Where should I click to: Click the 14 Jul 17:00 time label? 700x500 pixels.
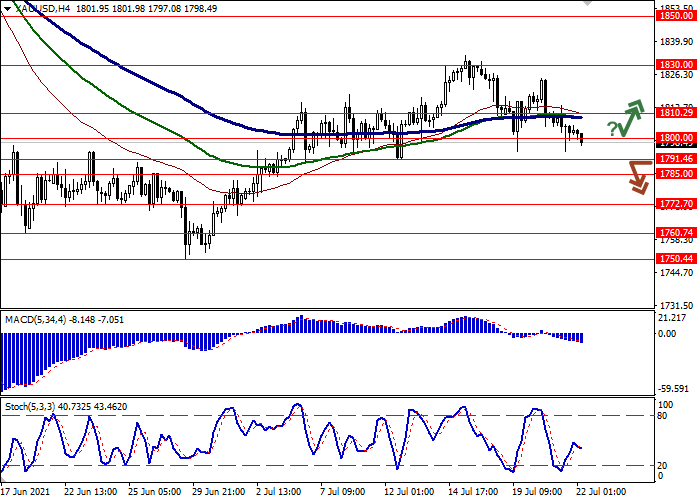475,492
